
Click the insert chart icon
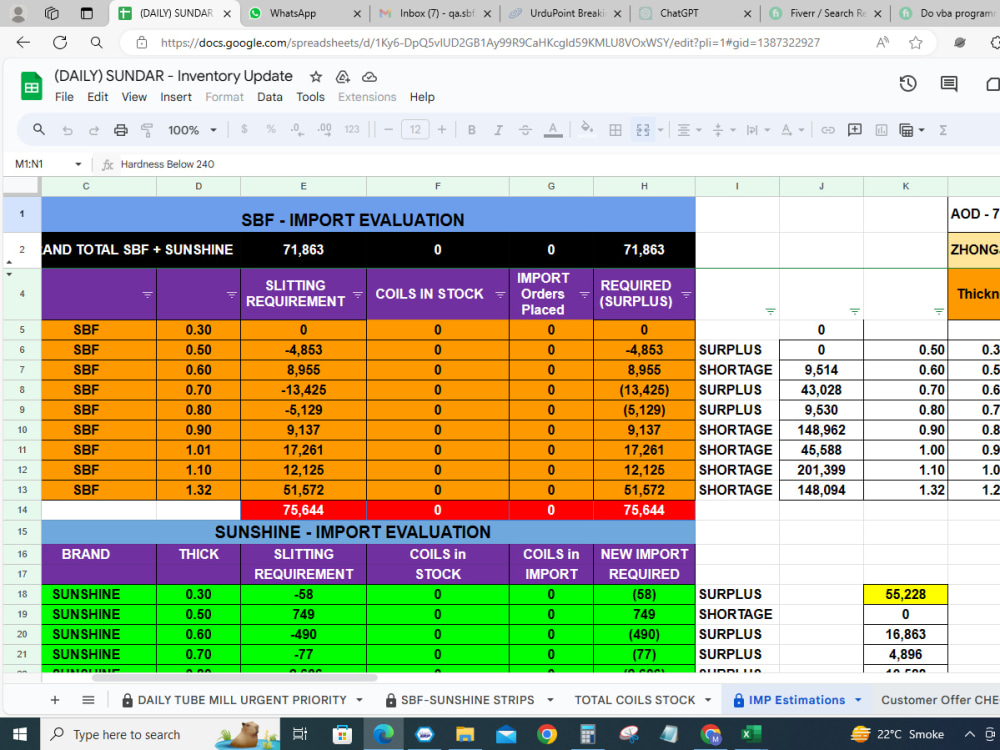click(x=882, y=130)
